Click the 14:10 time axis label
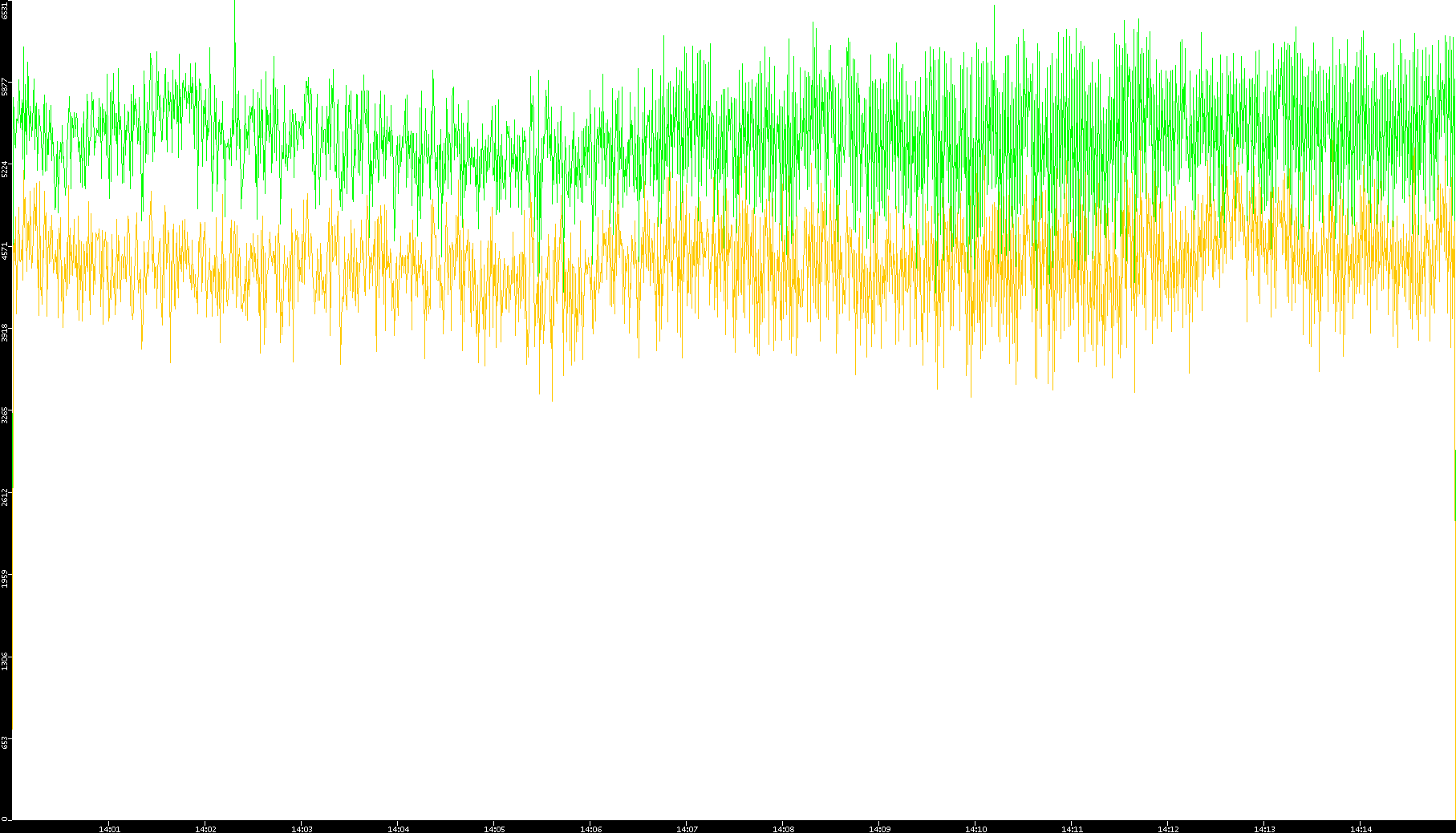The image size is (1456, 833). [975, 829]
